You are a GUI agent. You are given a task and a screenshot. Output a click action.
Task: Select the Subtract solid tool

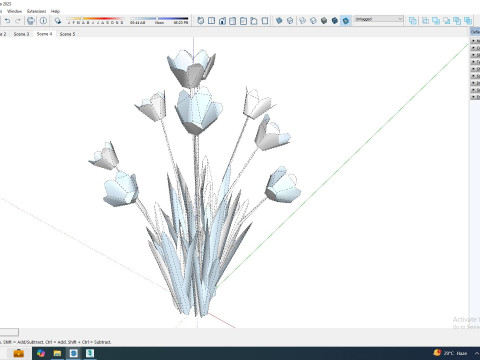447,21
